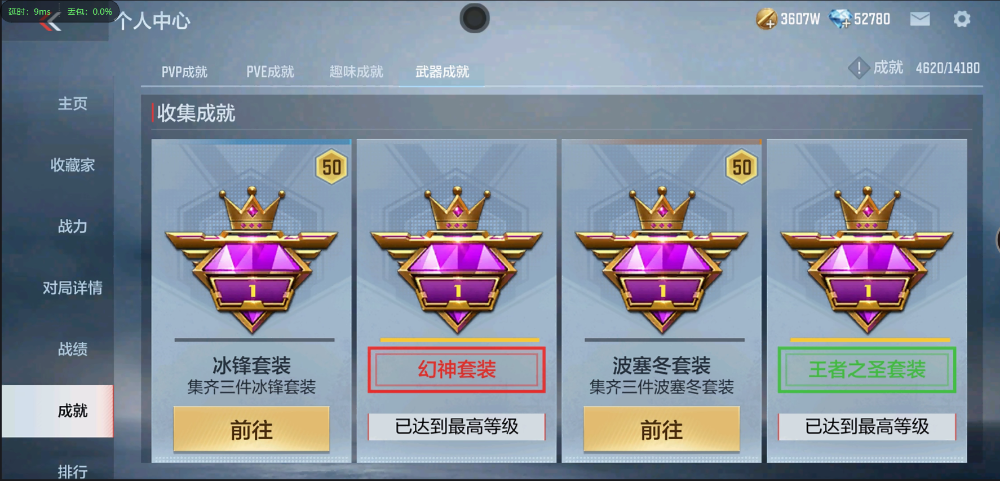The width and height of the screenshot is (1000, 481).
Task: Click the back arrow icon
Action: [x=50, y=24]
